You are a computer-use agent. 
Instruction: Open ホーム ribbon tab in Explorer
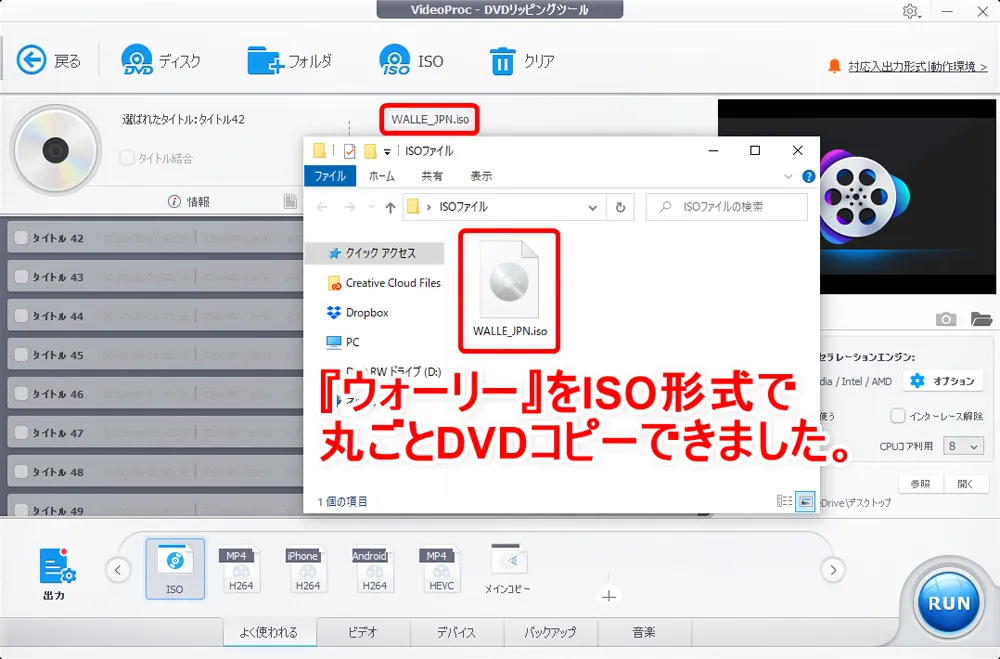pyautogui.click(x=381, y=176)
